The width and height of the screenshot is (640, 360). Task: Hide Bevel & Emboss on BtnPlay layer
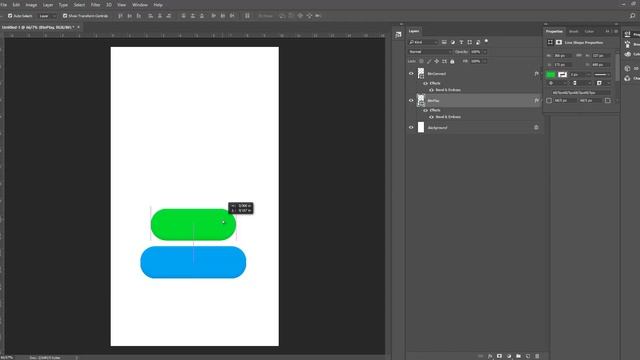pyautogui.click(x=431, y=117)
